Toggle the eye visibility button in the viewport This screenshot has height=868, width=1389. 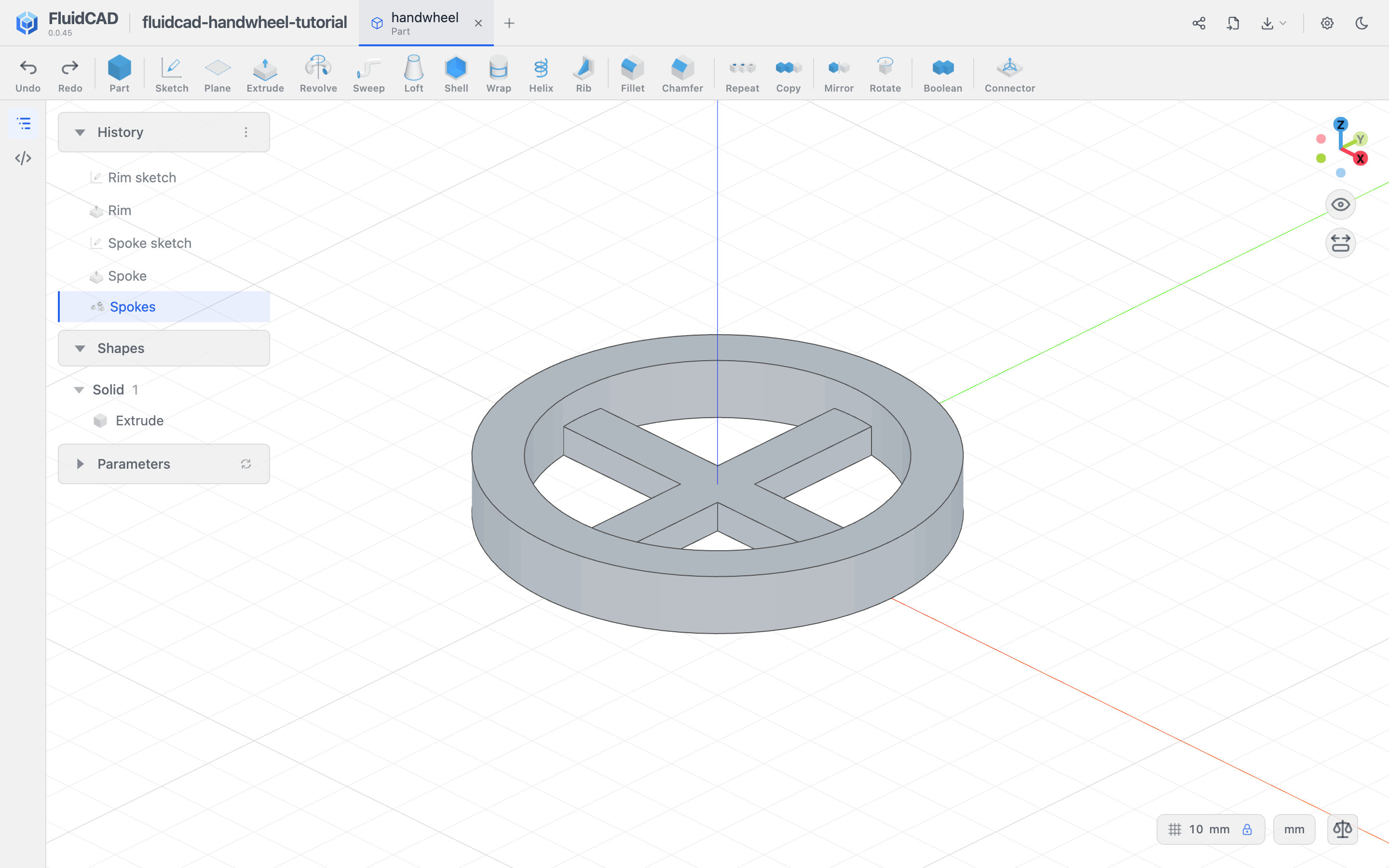1340,204
